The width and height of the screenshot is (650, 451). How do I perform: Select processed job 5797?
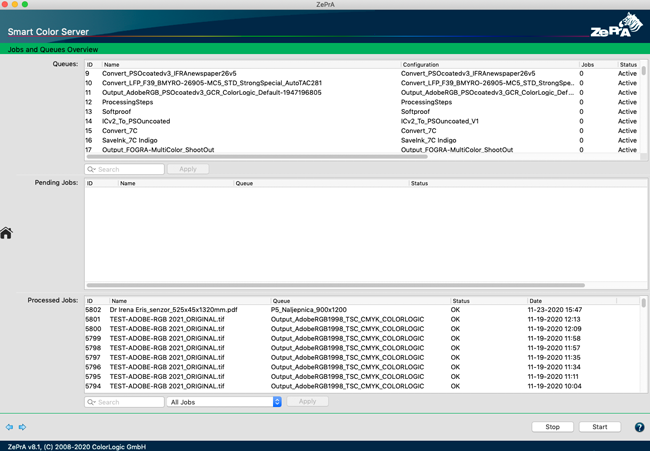click(x=363, y=357)
